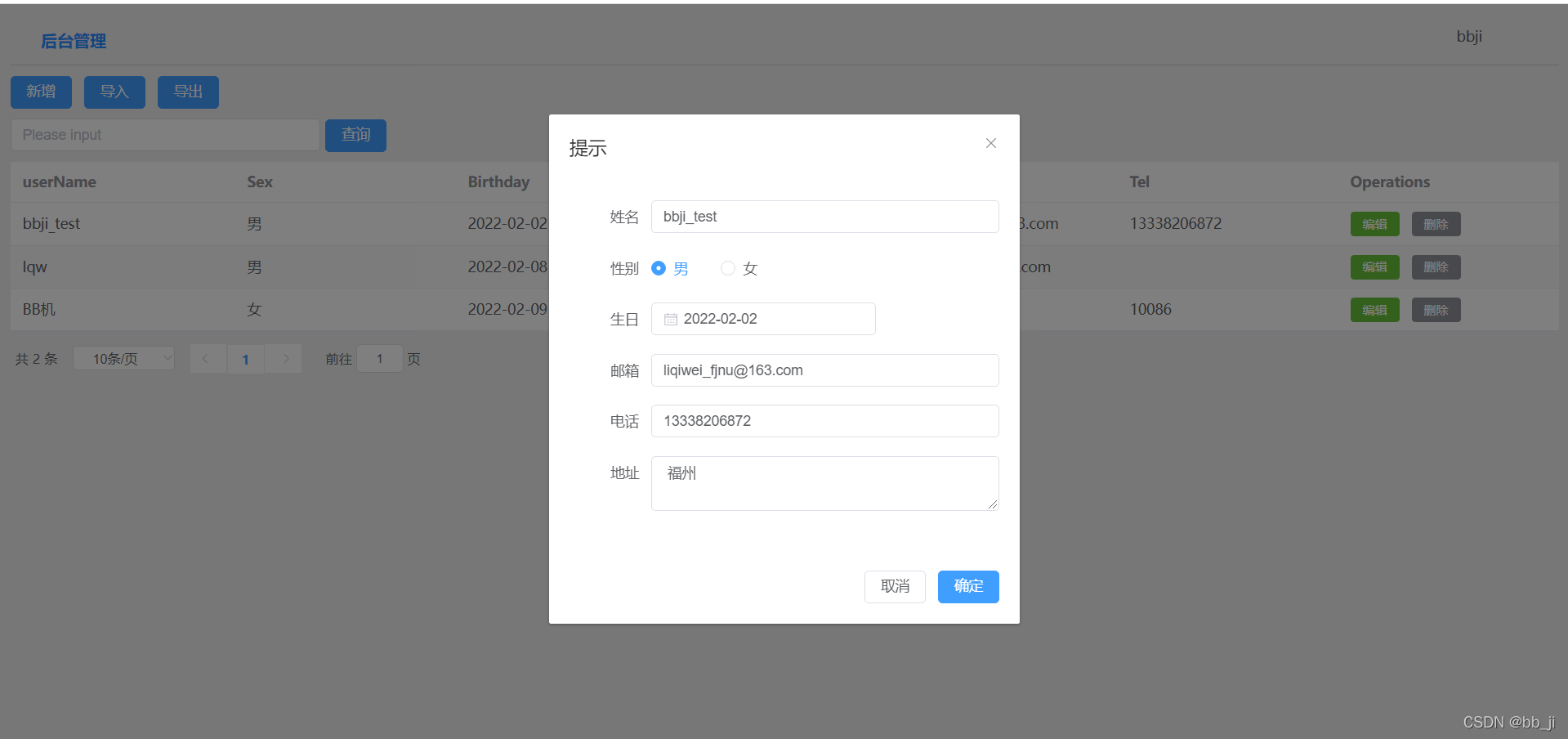
Task: Click the Please input search field
Action: click(165, 135)
